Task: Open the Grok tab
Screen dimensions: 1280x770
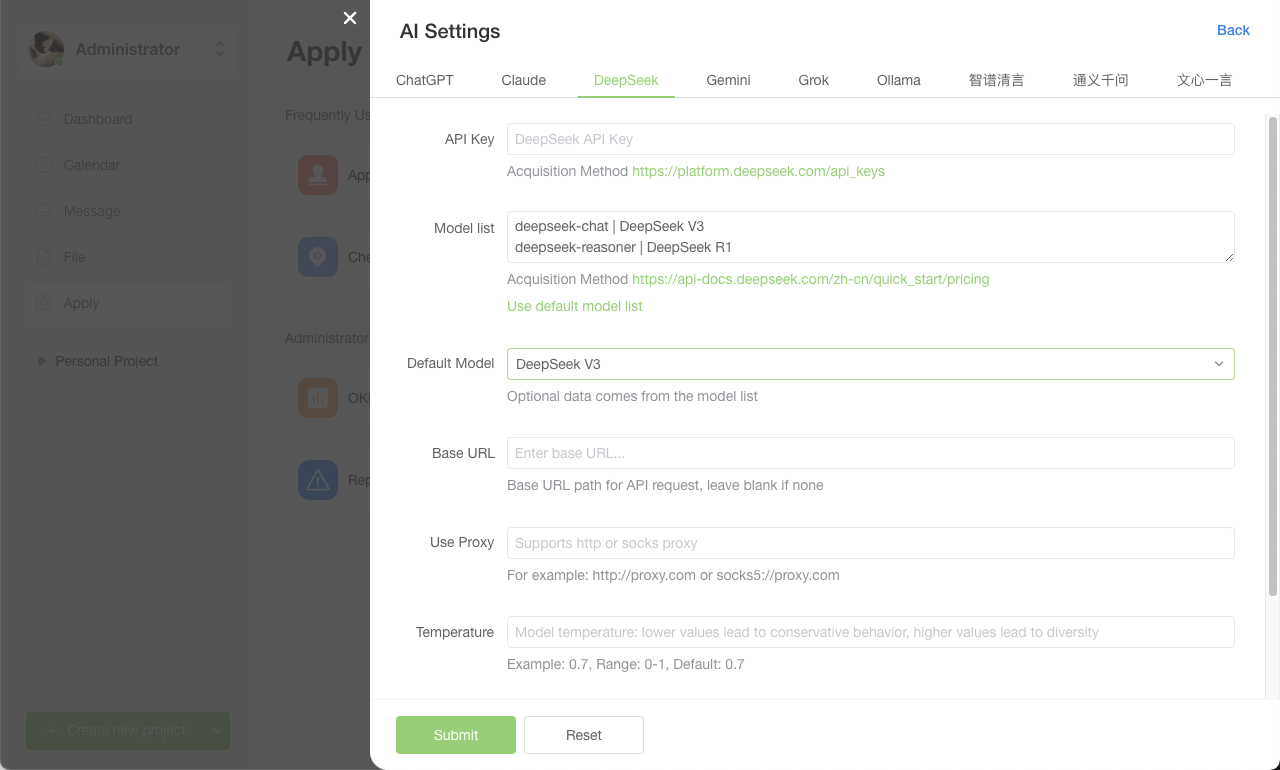Action: click(x=814, y=80)
